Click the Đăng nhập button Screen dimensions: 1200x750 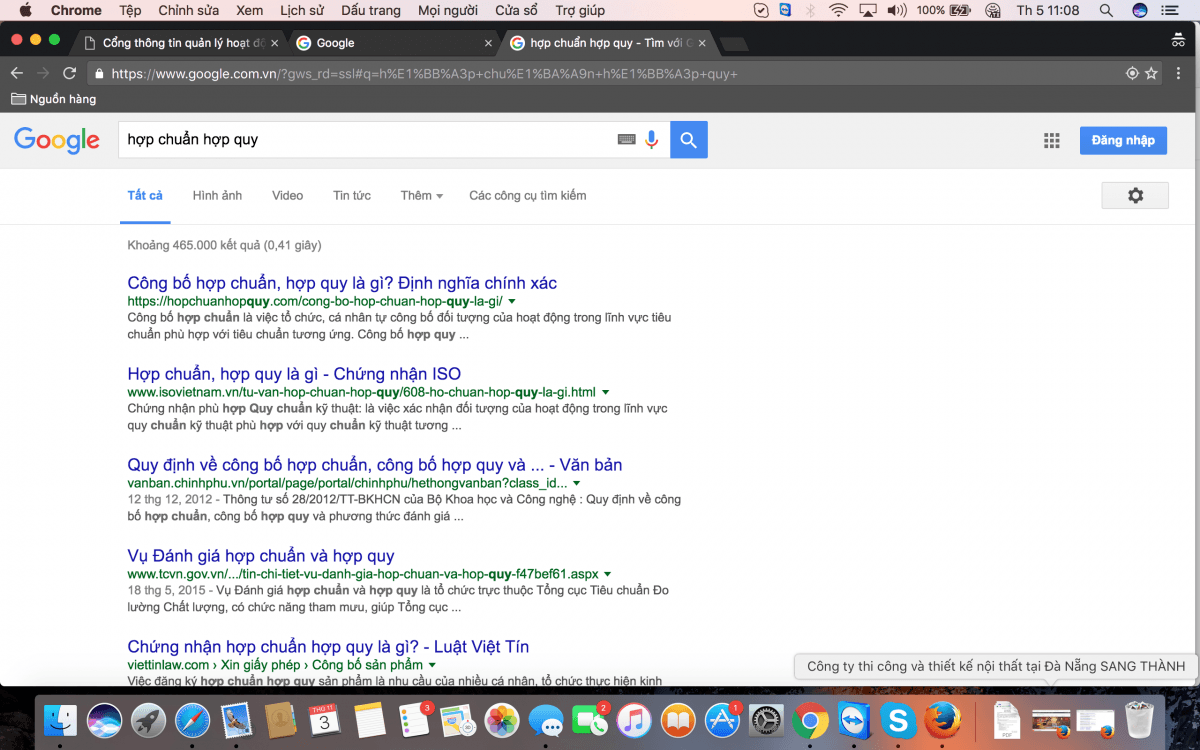1123,140
